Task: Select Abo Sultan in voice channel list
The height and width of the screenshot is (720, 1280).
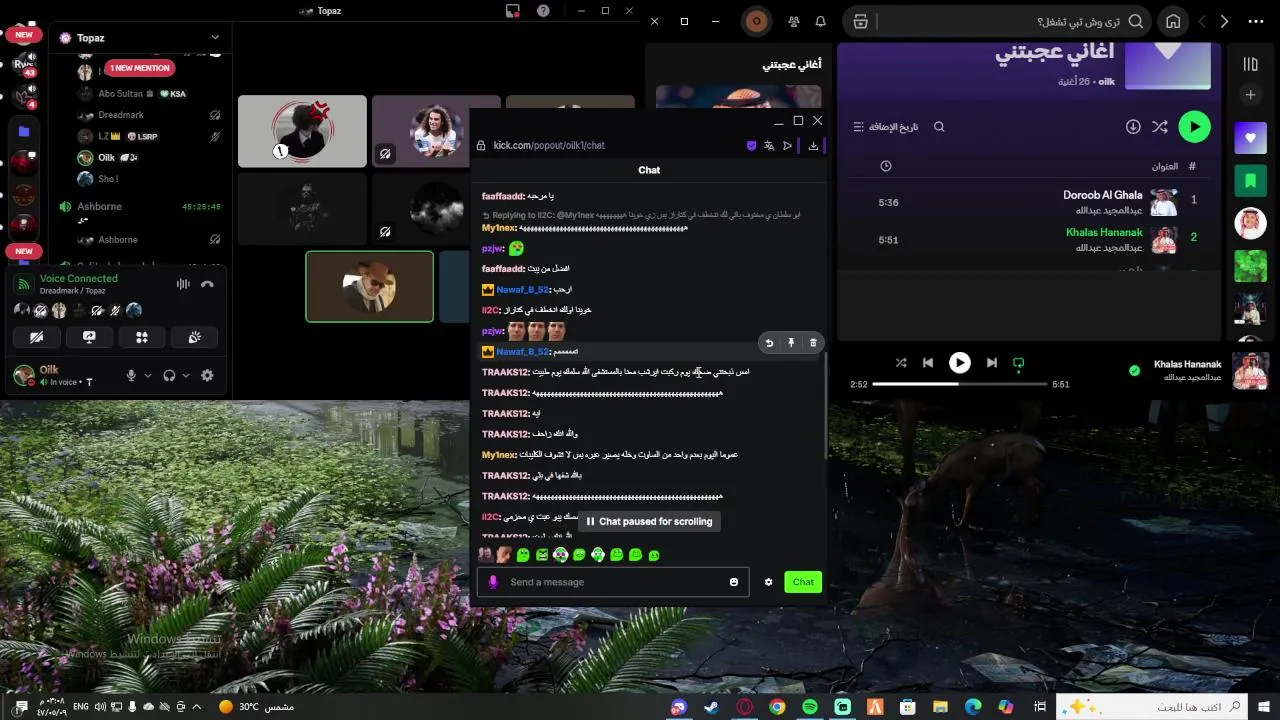Action: (132, 93)
